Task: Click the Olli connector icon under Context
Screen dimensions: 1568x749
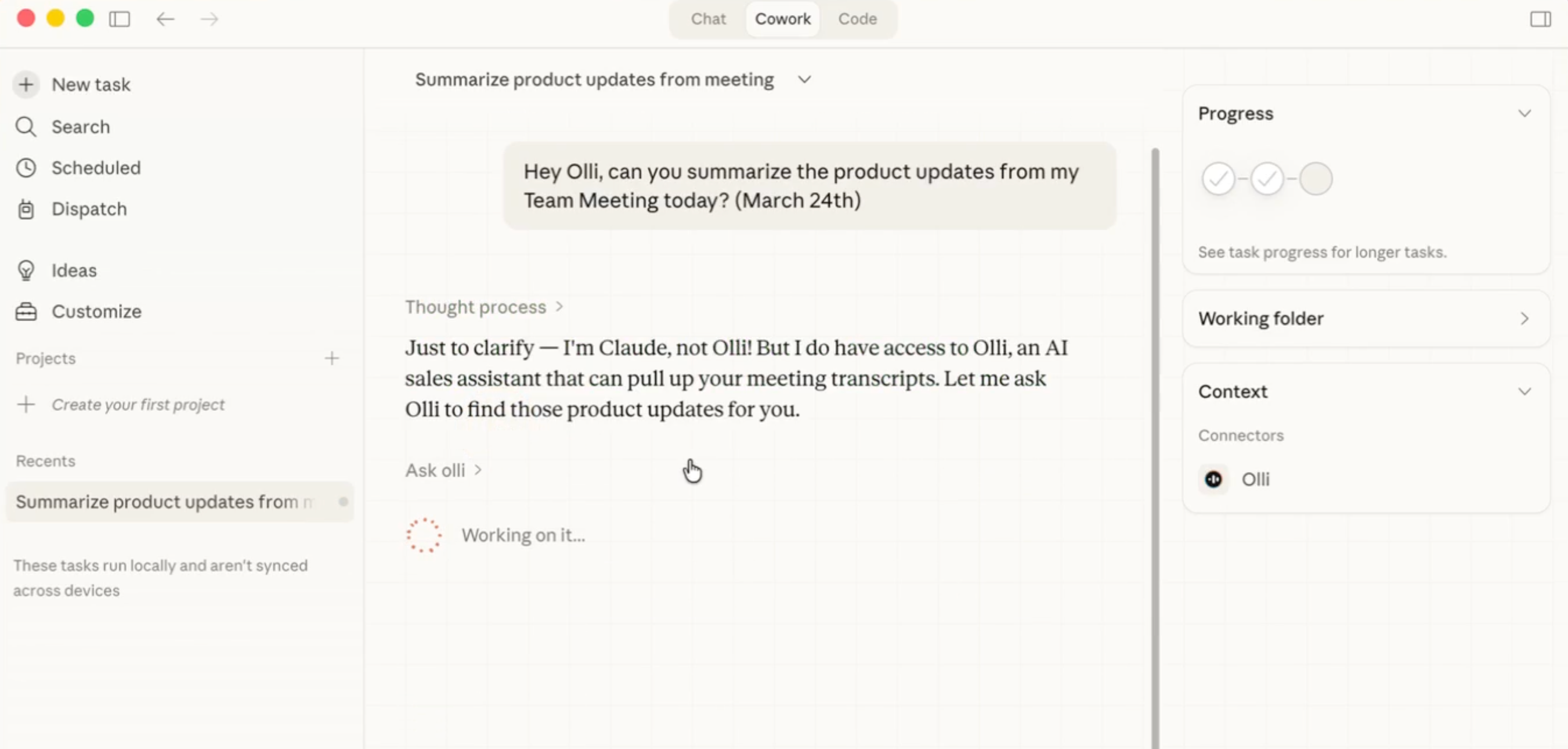Action: click(x=1213, y=479)
